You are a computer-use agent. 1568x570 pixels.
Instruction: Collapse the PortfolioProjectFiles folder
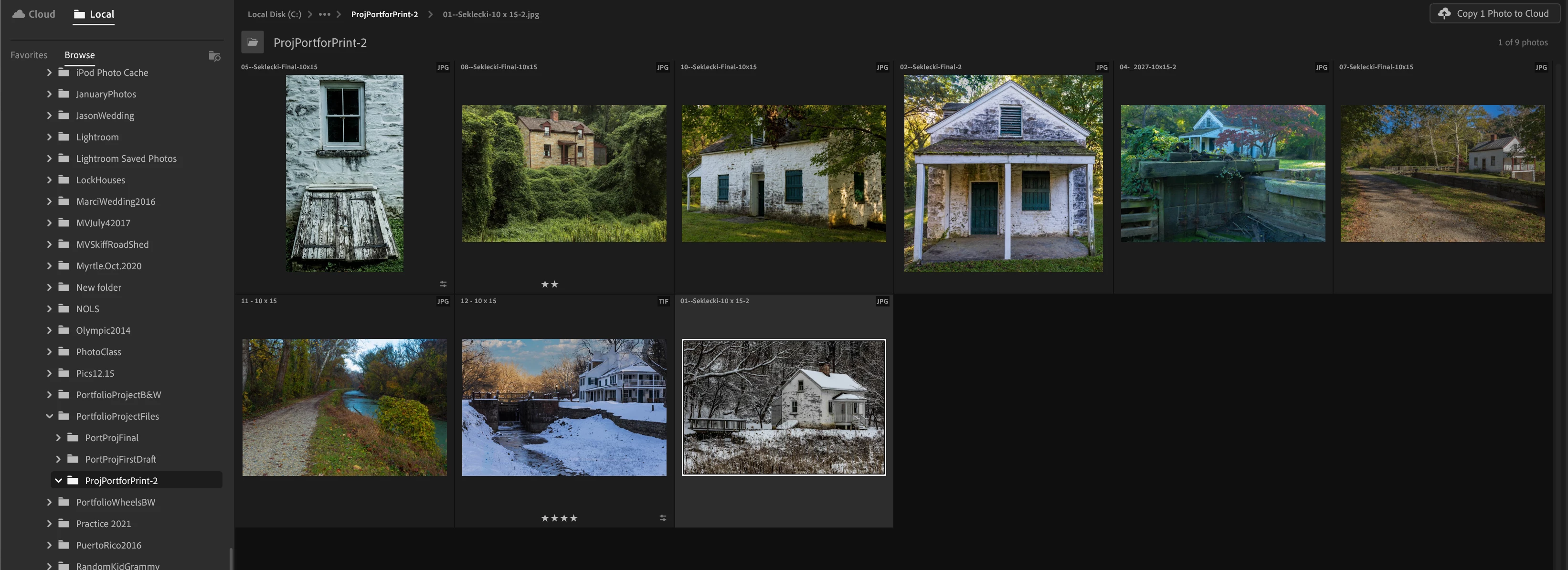point(49,416)
